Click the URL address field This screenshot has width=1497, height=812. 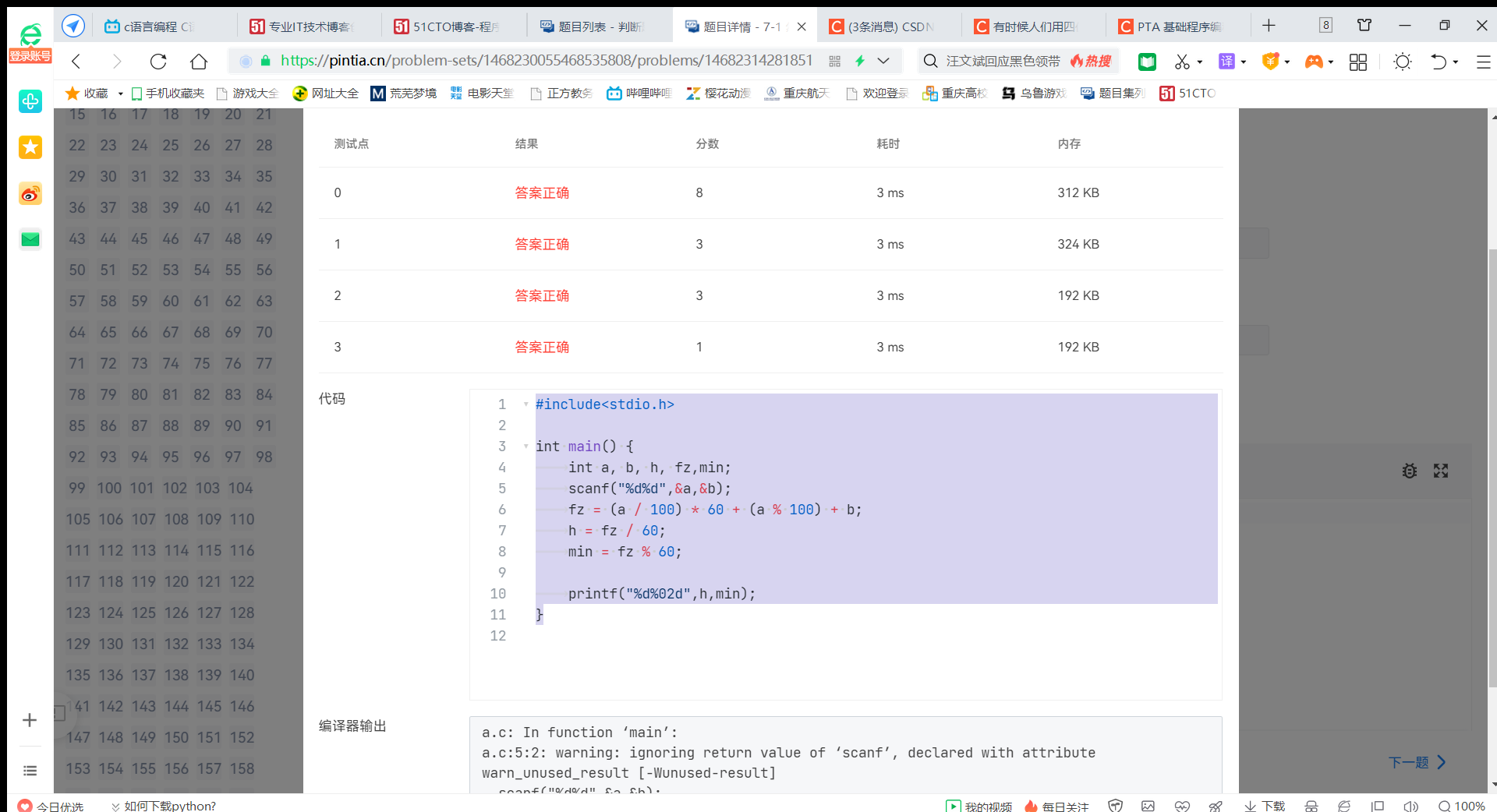coord(546,61)
